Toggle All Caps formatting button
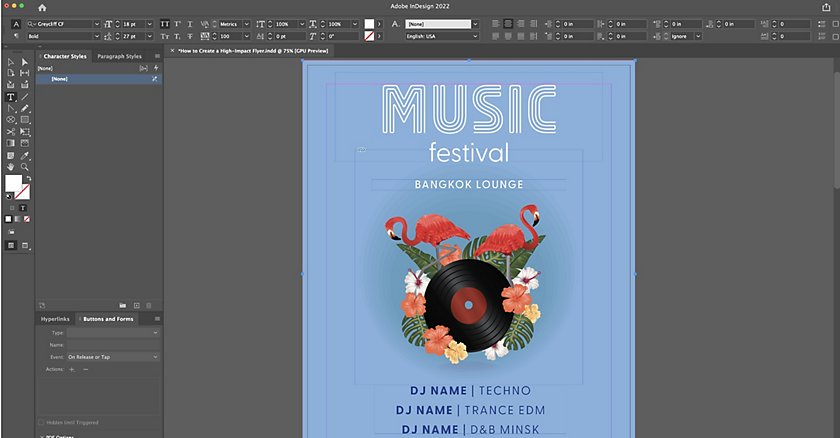Image resolution: width=840 pixels, height=438 pixels. pyautogui.click(x=165, y=24)
